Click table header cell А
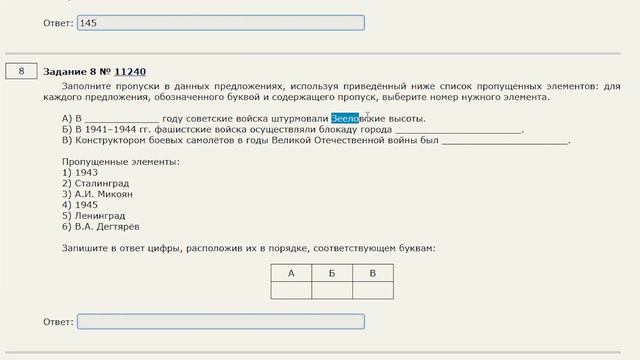This screenshot has width=640, height=360. pos(291,273)
